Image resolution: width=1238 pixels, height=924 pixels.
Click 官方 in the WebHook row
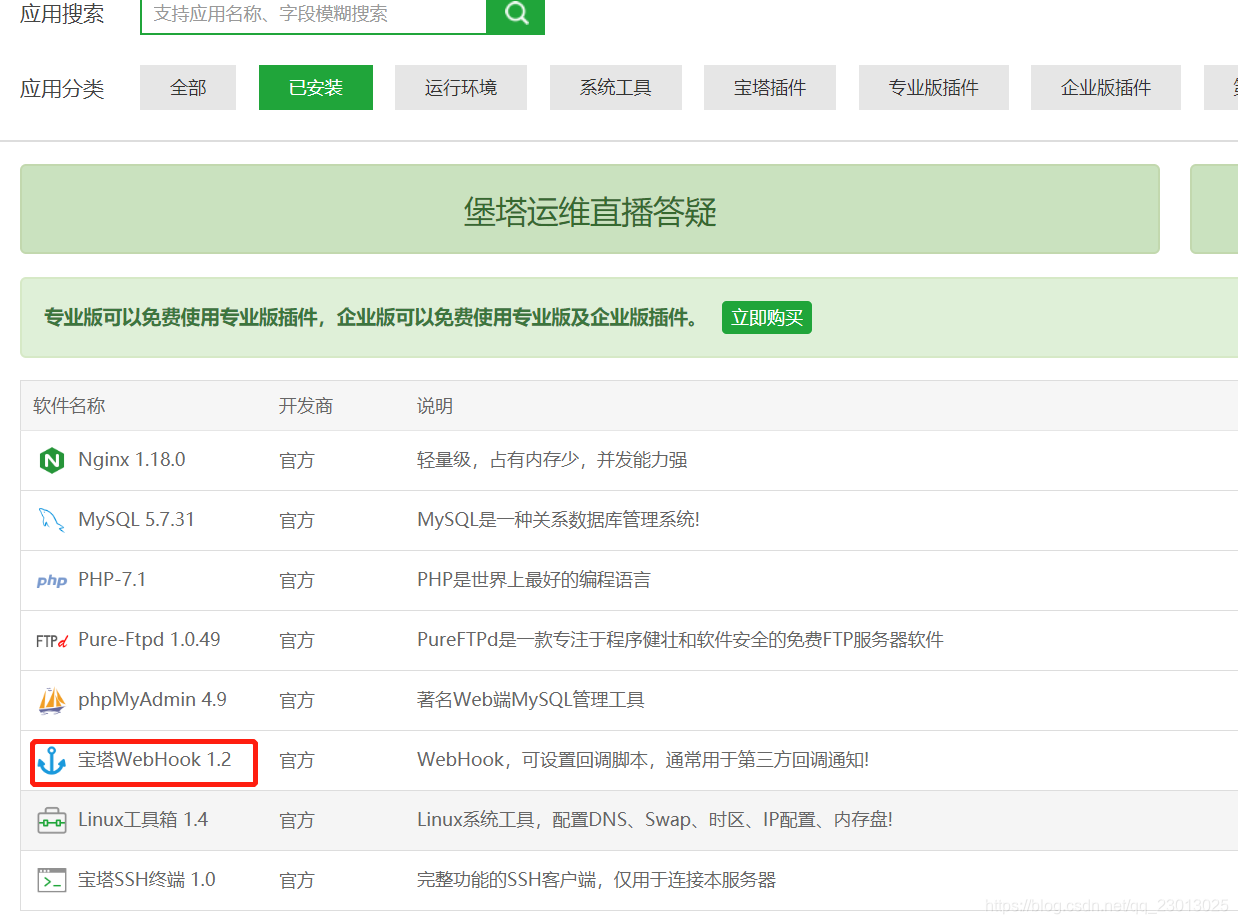pos(297,761)
